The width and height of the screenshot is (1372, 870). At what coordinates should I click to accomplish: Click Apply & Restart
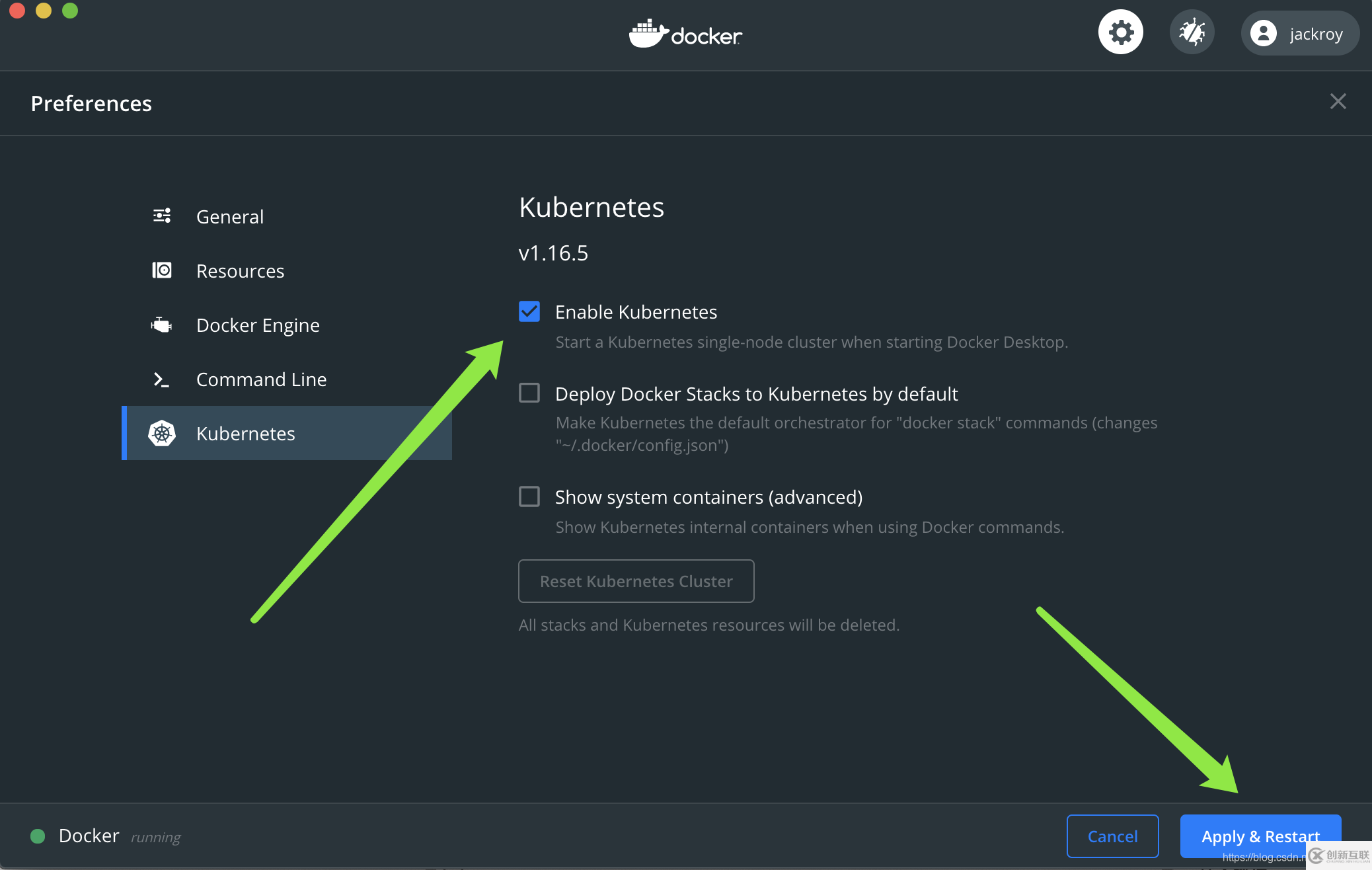click(1260, 836)
